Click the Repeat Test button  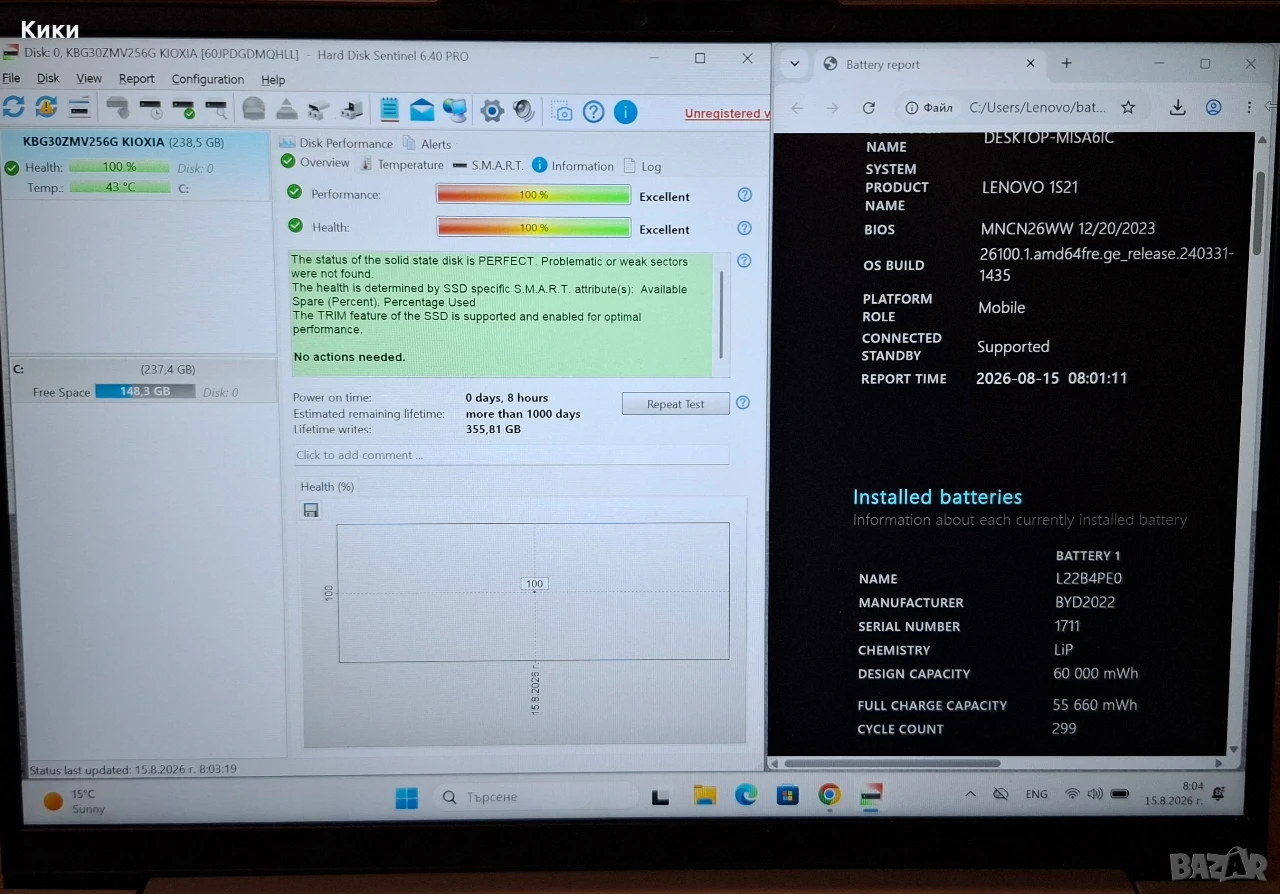click(x=675, y=404)
